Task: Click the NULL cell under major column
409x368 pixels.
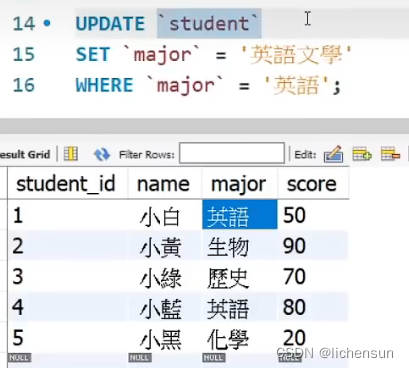Action: [x=214, y=358]
